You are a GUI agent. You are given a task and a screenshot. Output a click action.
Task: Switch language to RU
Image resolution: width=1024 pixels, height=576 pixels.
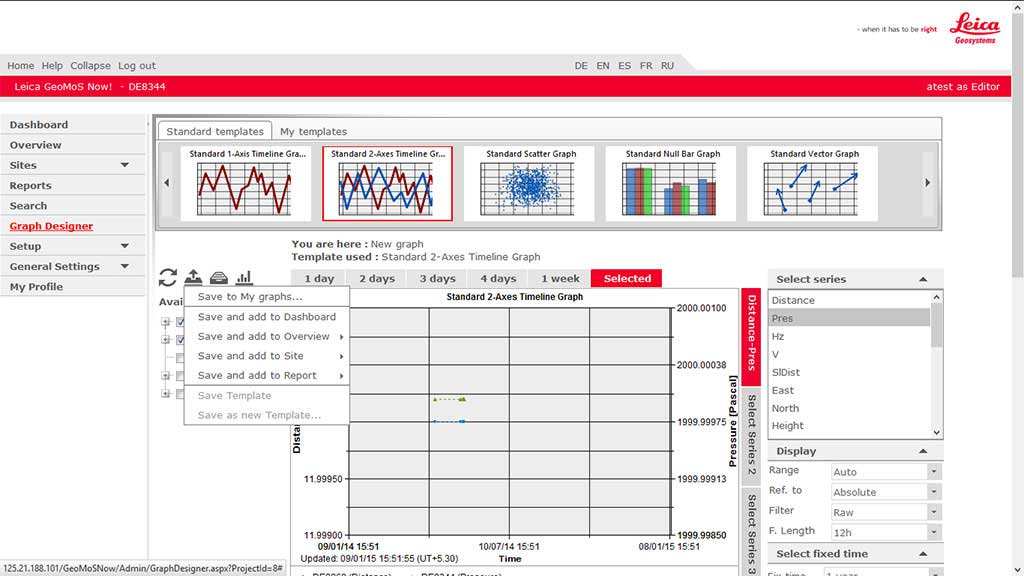pyautogui.click(x=667, y=65)
